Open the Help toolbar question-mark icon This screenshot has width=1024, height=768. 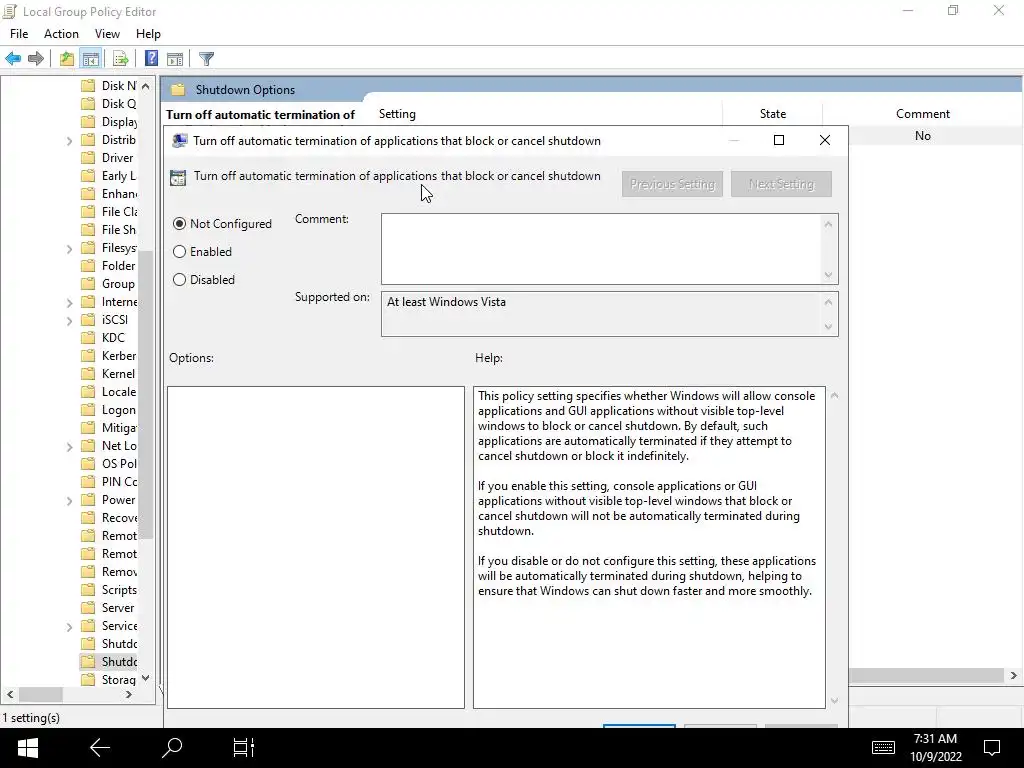[152, 59]
